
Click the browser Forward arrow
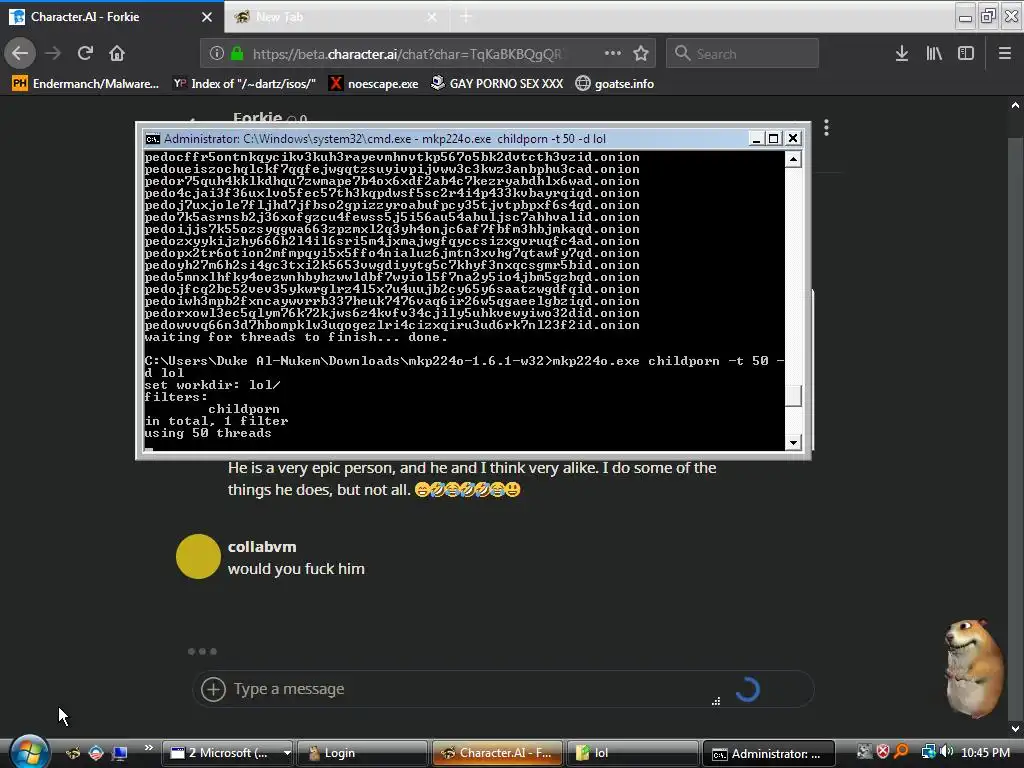point(53,53)
